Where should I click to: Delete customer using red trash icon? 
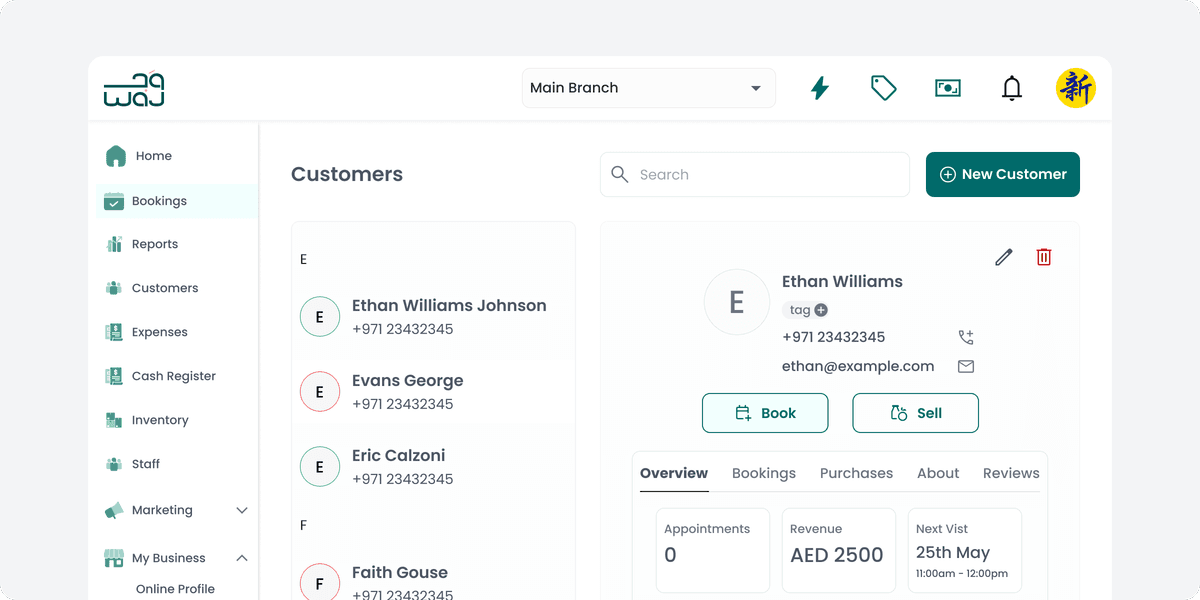tap(1044, 257)
